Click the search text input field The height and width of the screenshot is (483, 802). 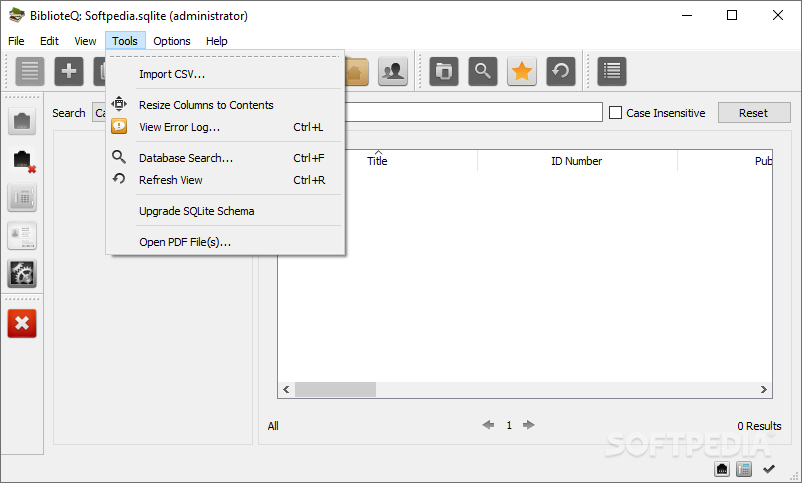pos(474,112)
